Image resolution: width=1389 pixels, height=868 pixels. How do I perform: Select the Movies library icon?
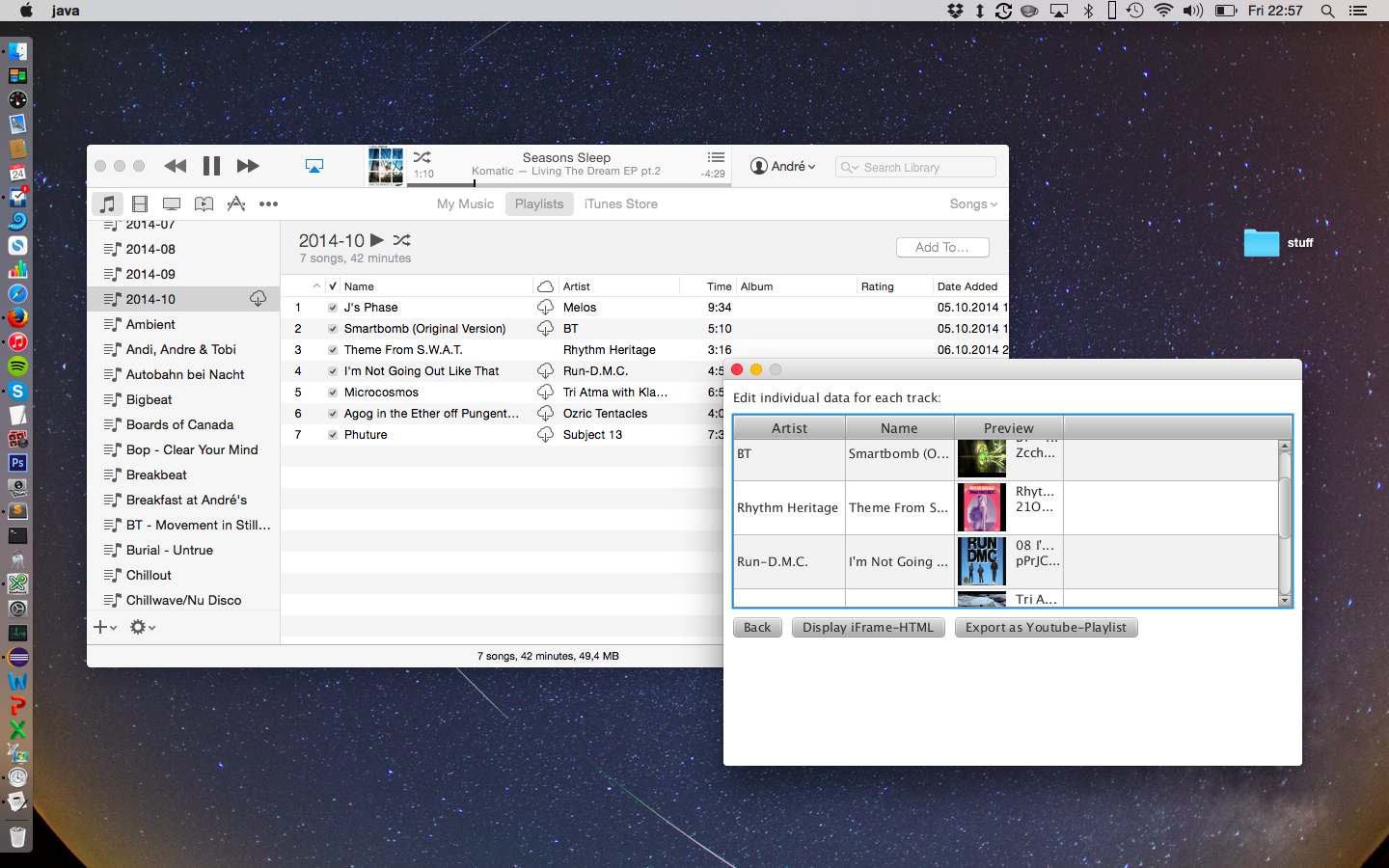[x=140, y=203]
